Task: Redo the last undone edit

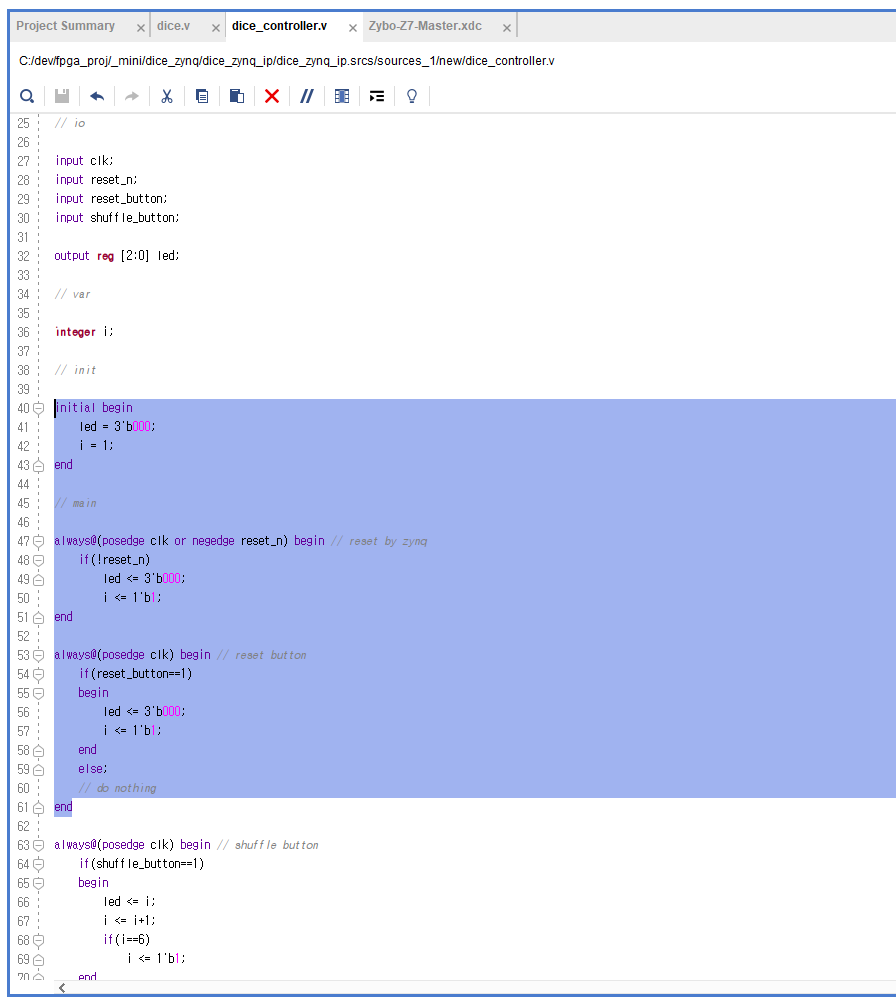Action: click(x=131, y=96)
